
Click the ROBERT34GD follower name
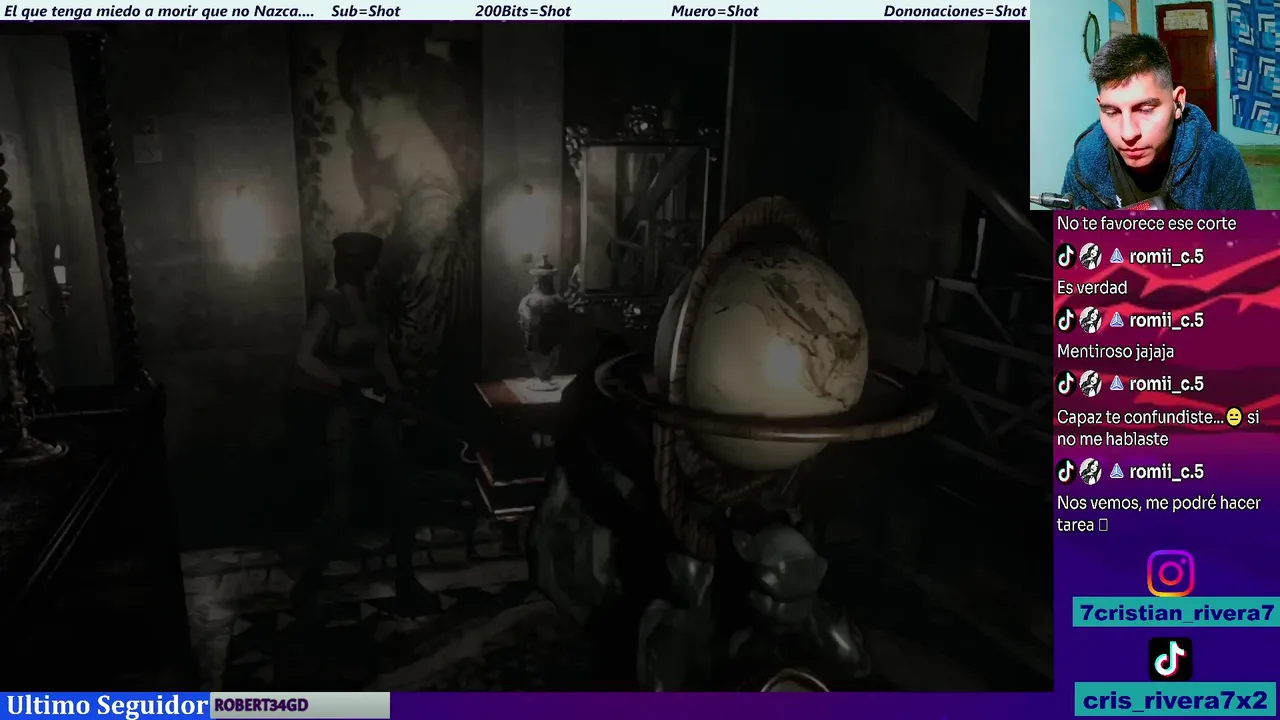pos(261,706)
